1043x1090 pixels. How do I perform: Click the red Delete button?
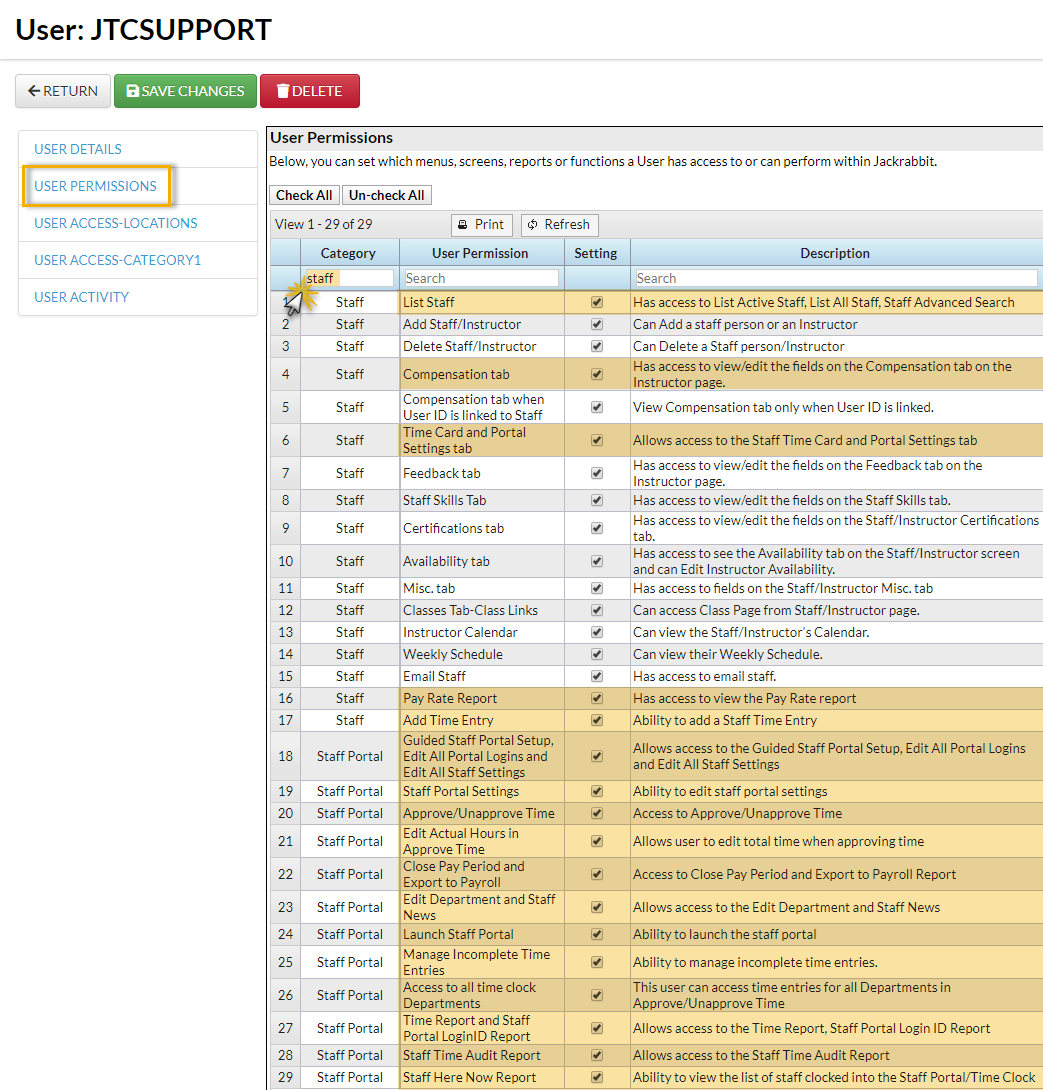(x=309, y=91)
